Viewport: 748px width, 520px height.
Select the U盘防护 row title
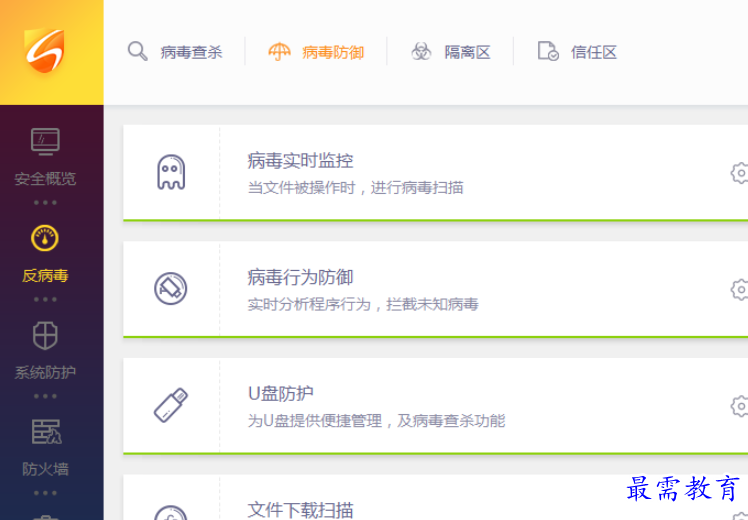pyautogui.click(x=280, y=394)
